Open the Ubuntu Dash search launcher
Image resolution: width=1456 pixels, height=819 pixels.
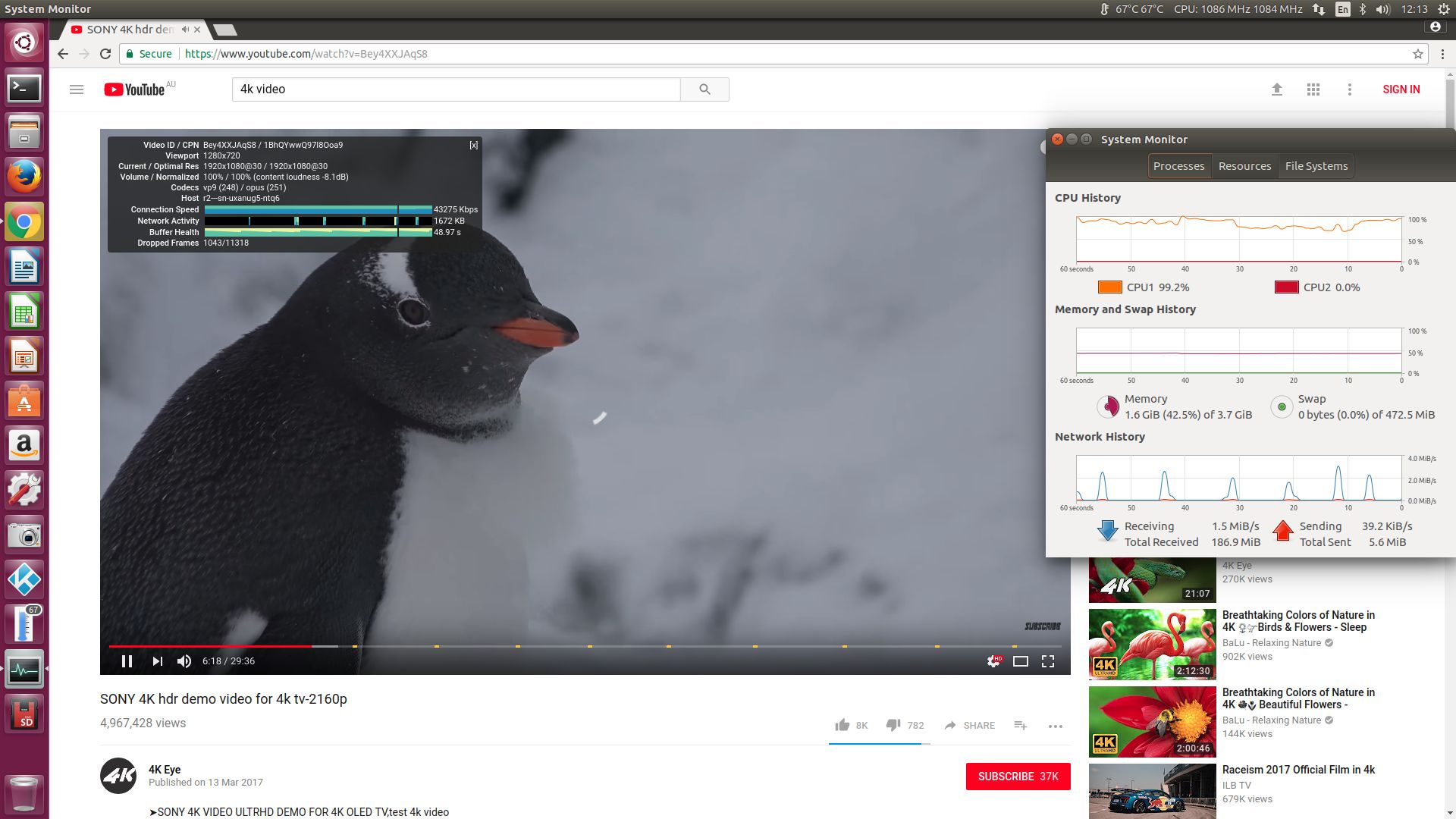click(x=24, y=42)
